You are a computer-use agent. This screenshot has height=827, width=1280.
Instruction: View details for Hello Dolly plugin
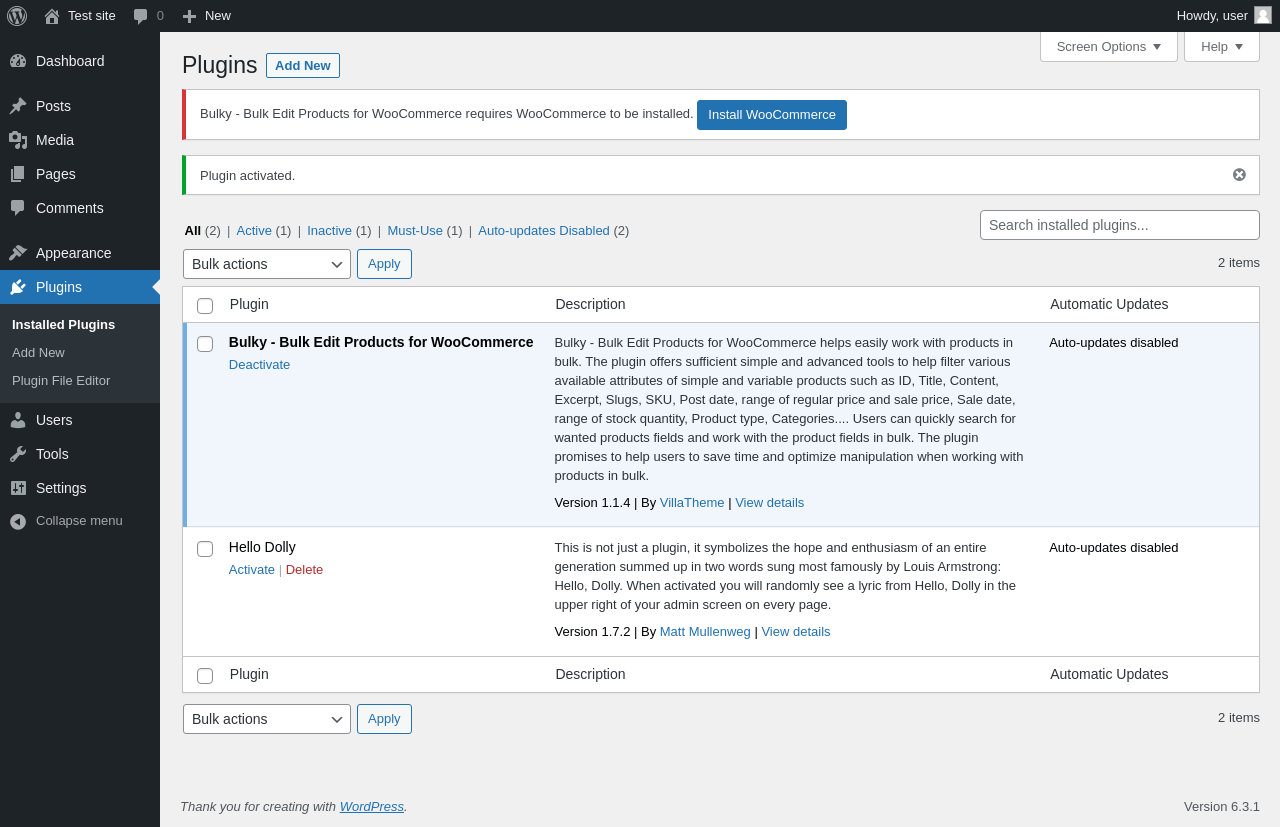pyautogui.click(x=796, y=631)
